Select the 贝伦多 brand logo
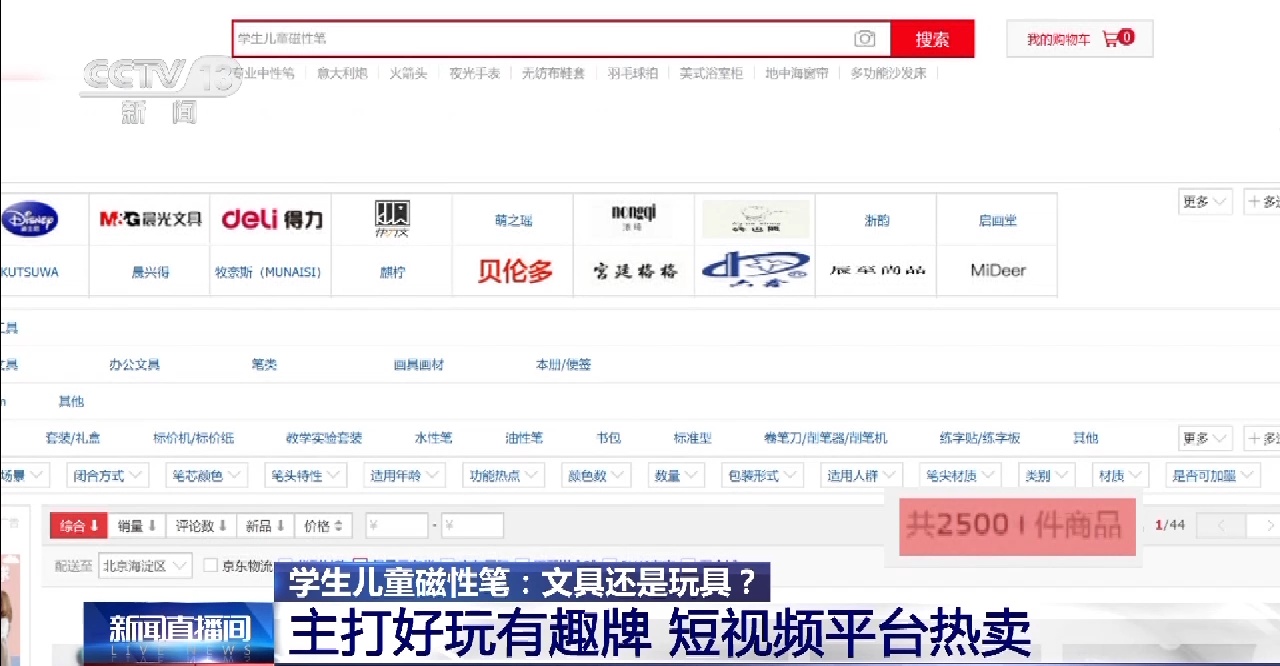This screenshot has width=1280, height=666. click(514, 271)
